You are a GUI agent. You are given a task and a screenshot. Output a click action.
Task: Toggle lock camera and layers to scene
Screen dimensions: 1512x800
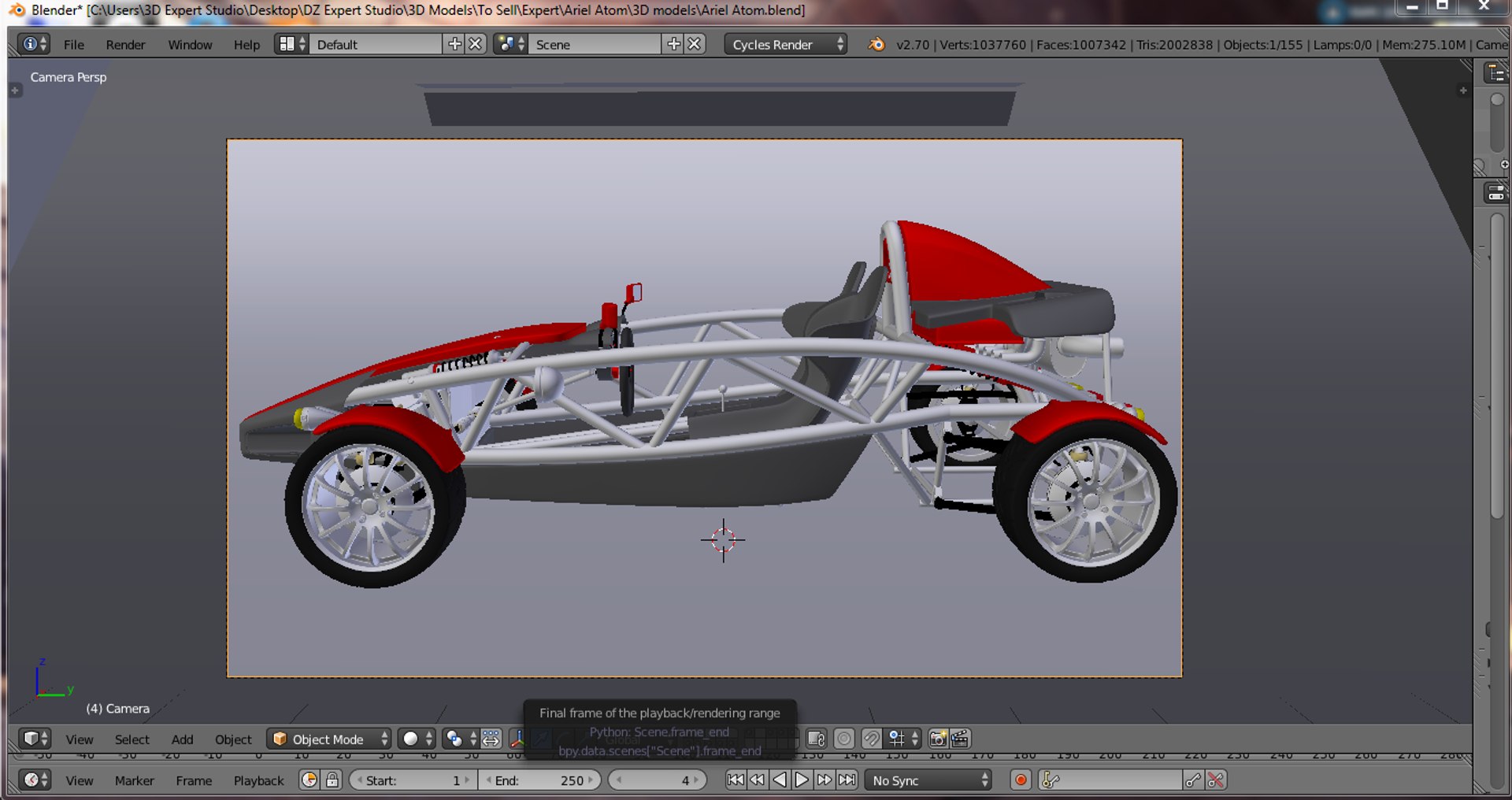(x=817, y=739)
